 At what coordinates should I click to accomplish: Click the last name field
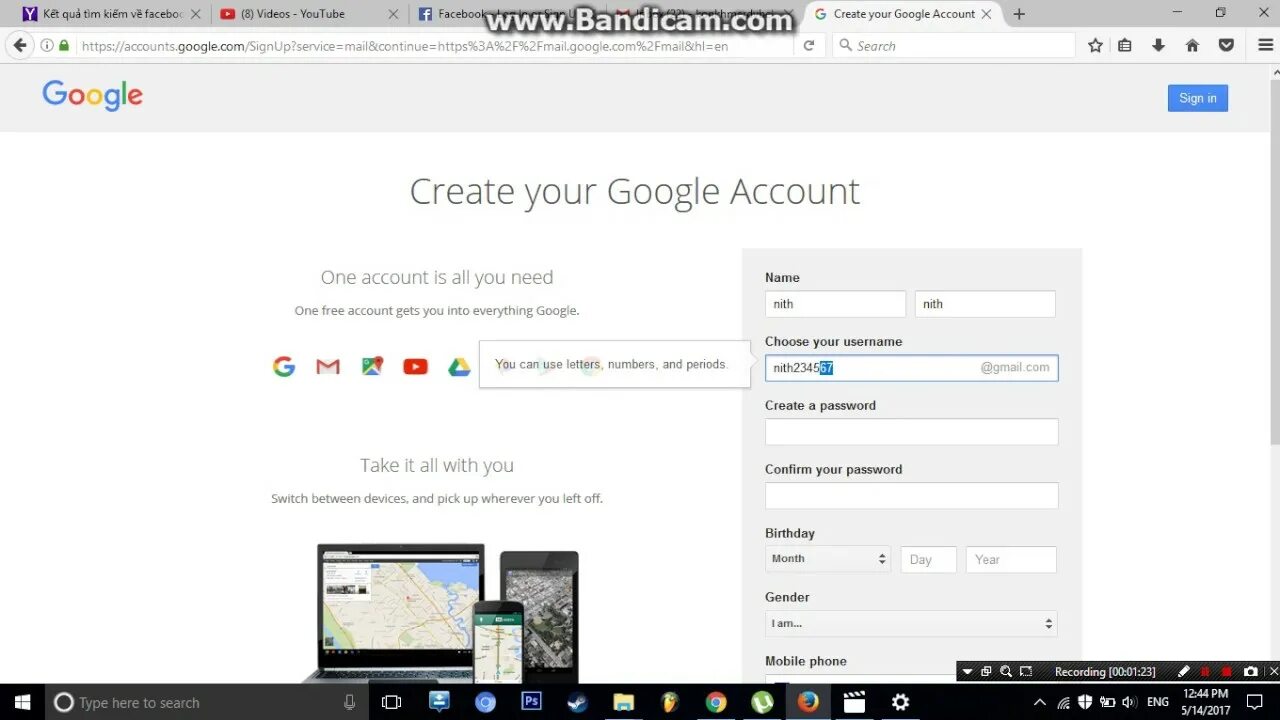click(x=985, y=304)
